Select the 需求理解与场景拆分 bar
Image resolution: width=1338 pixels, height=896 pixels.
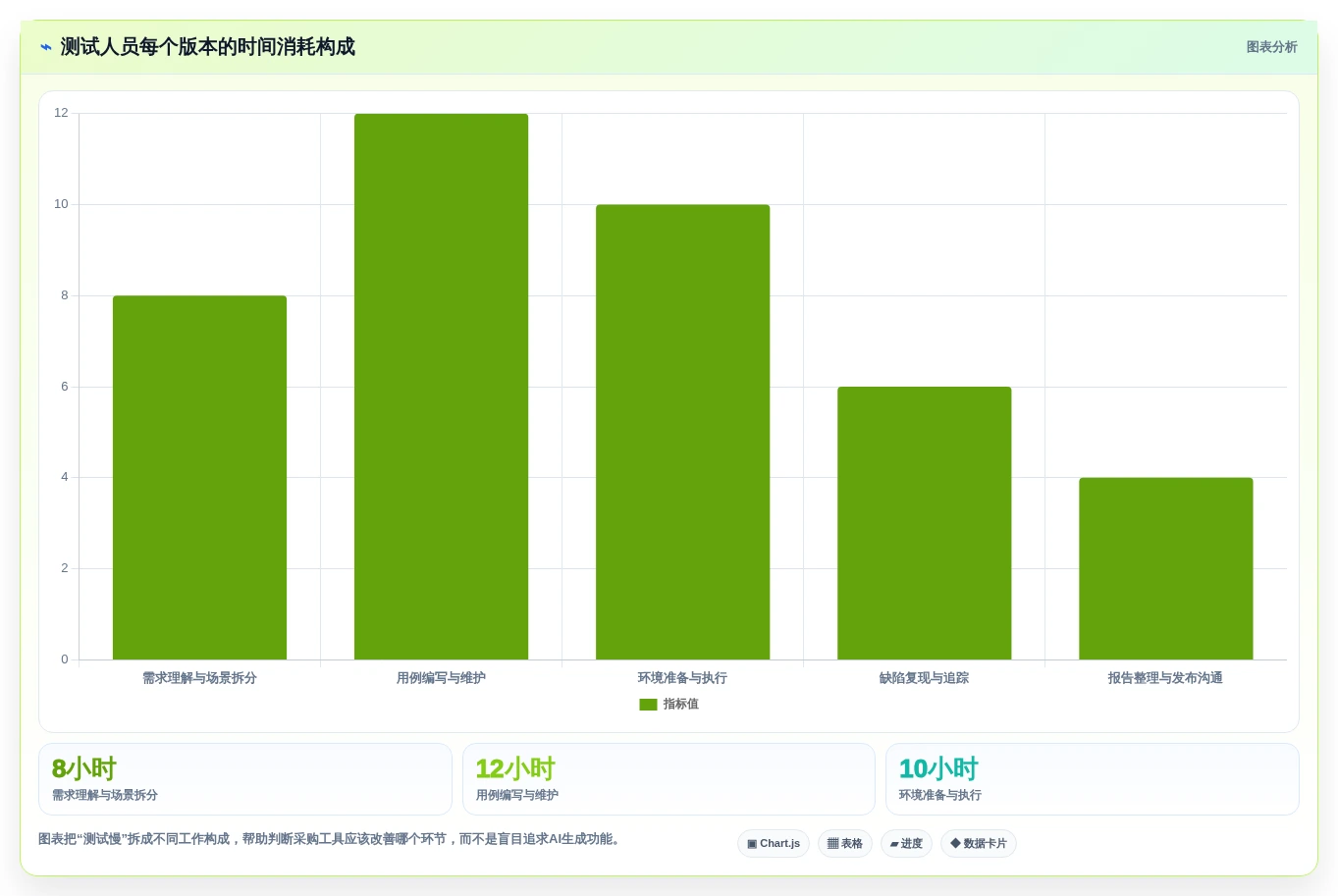(199, 478)
